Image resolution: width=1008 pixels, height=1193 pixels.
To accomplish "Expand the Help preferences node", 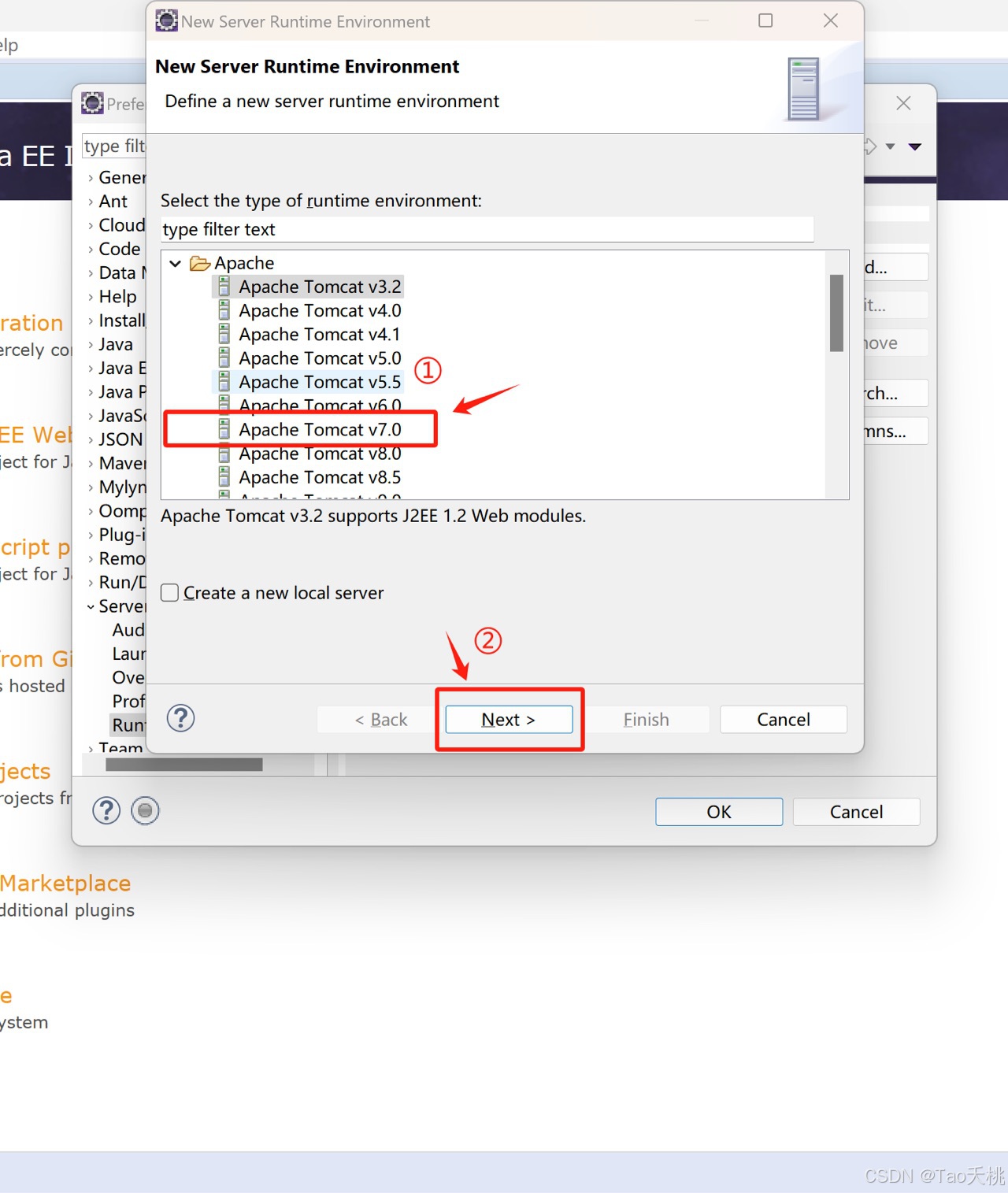I will [x=91, y=297].
